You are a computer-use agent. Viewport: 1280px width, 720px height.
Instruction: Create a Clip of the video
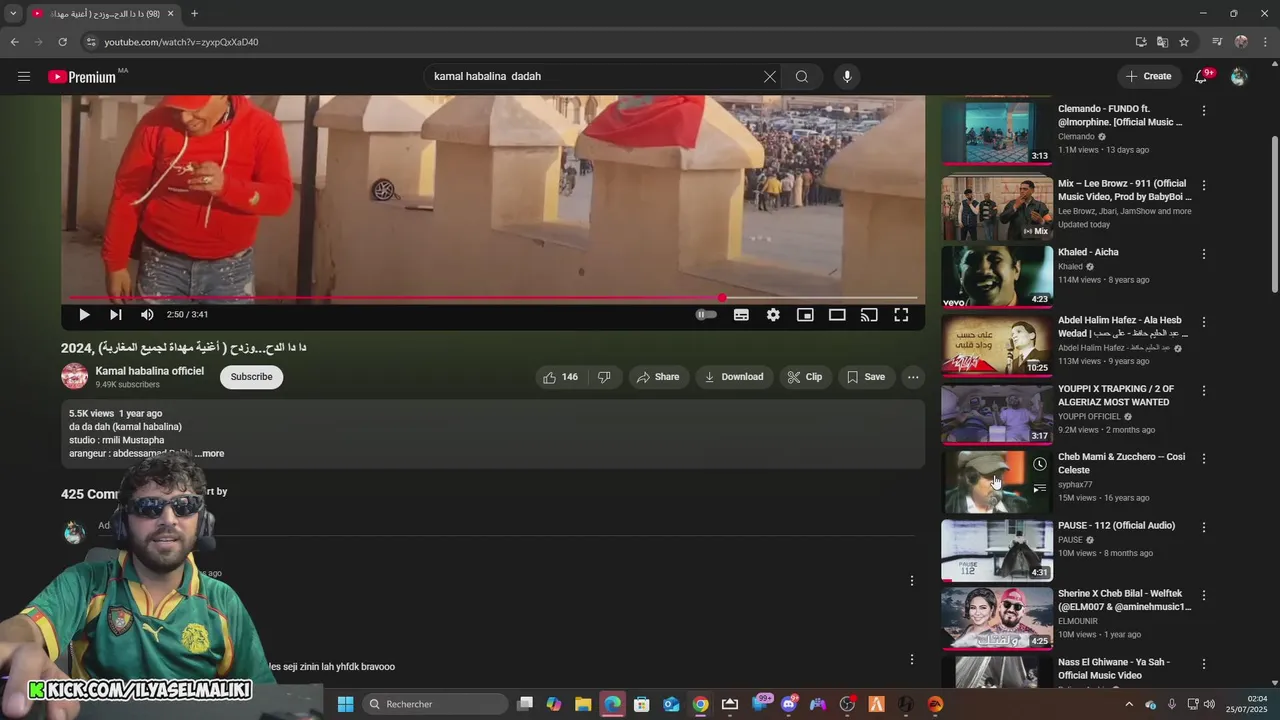(x=804, y=377)
